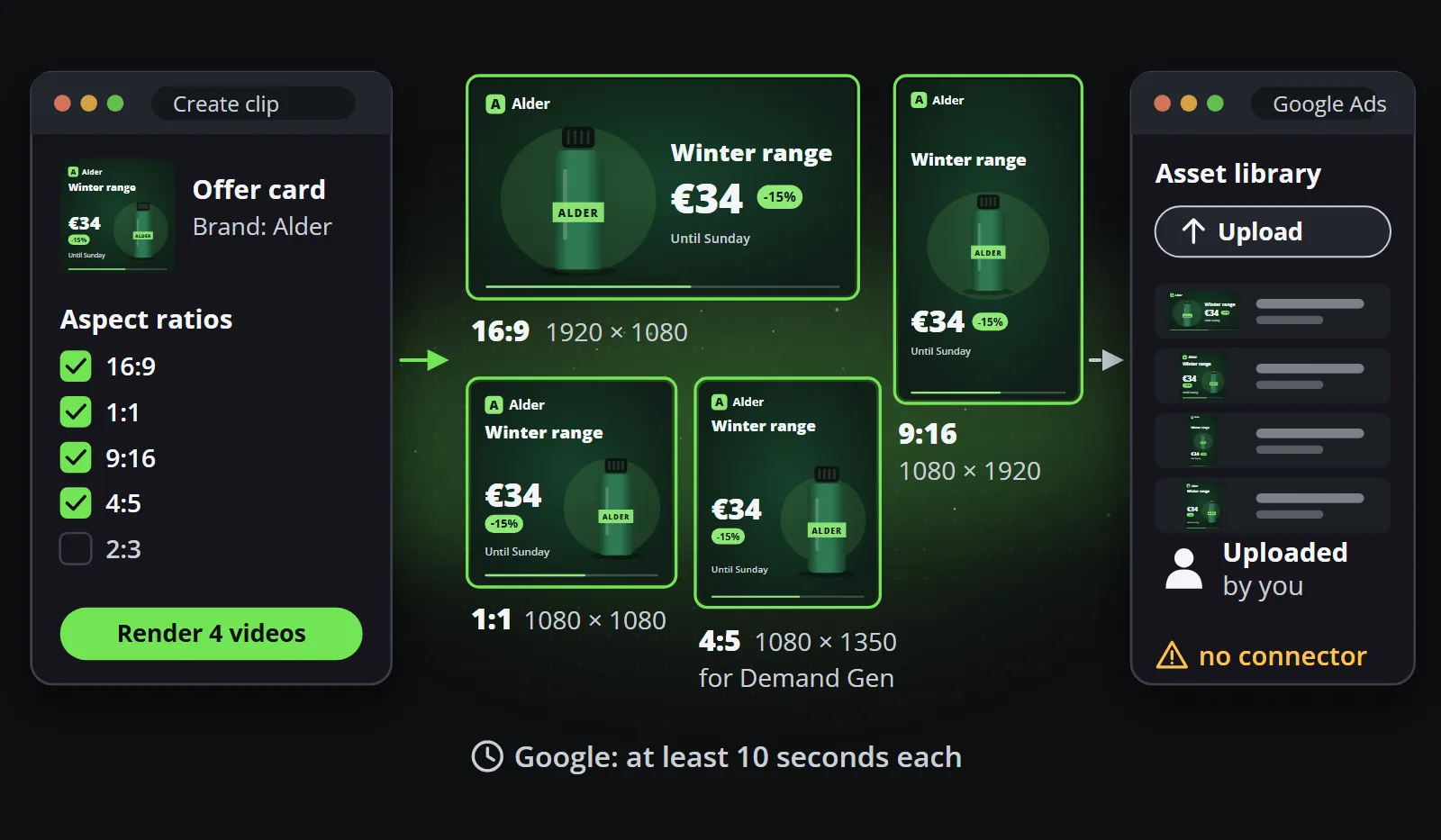1441x840 pixels.
Task: Check the 2:3 aspect ratio checkbox
Action: tap(76, 548)
